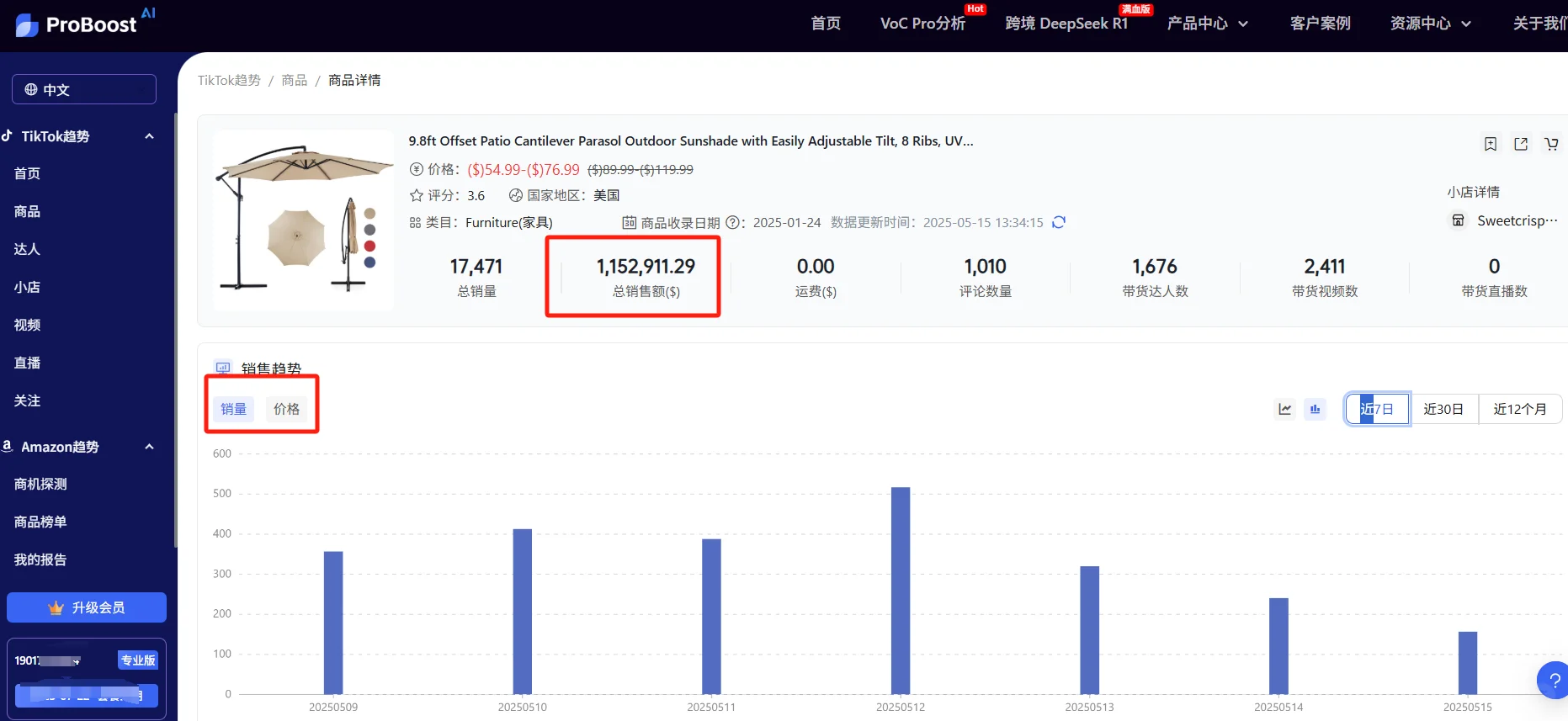Switch chart to line view icon

pyautogui.click(x=1284, y=409)
